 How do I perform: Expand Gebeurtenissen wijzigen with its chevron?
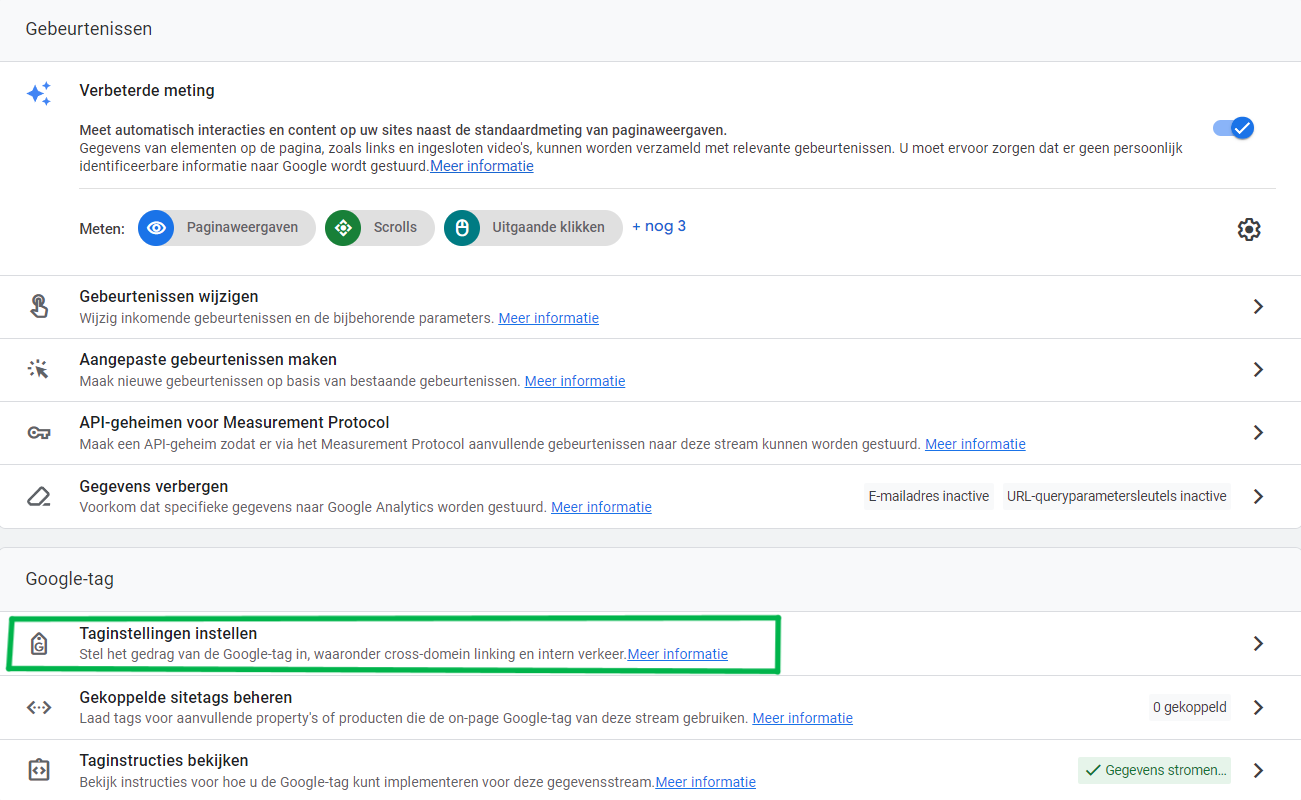(x=1258, y=307)
